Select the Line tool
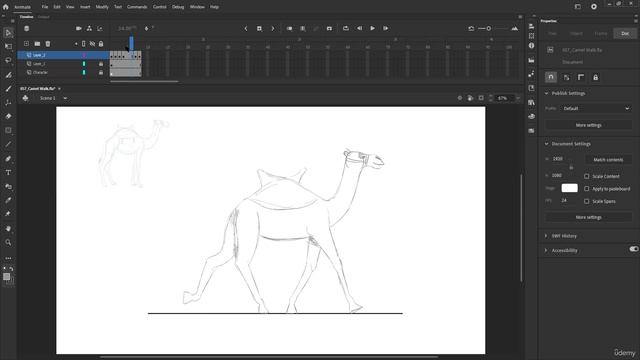640x360 pixels. 8,144
